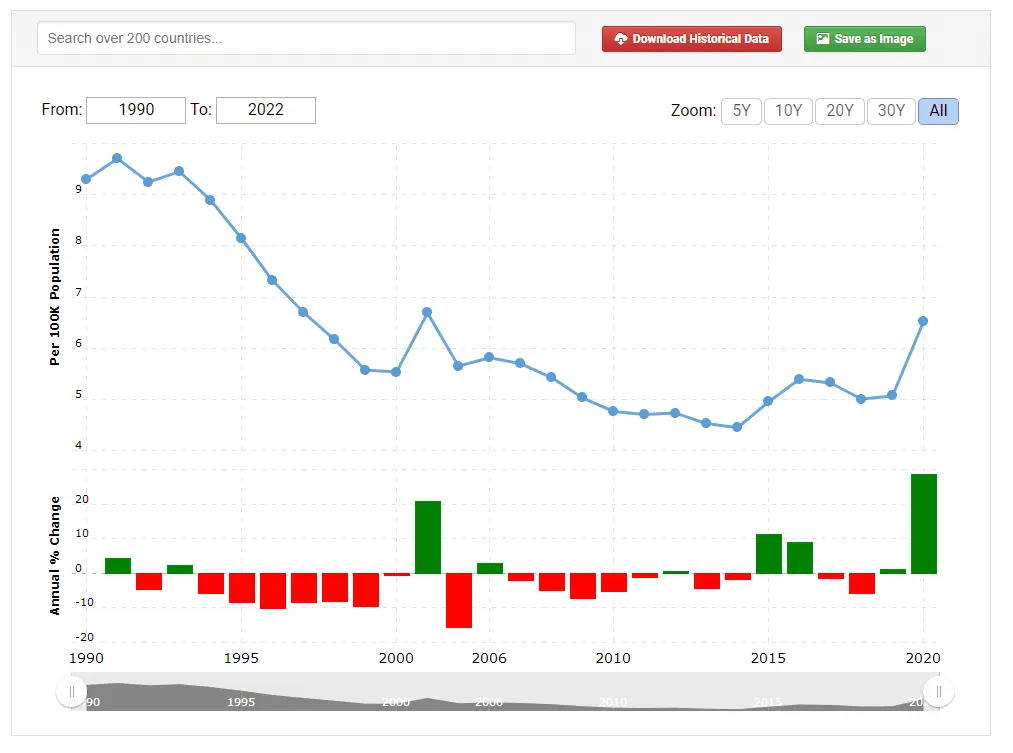Grab the left range slider handle

click(71, 691)
